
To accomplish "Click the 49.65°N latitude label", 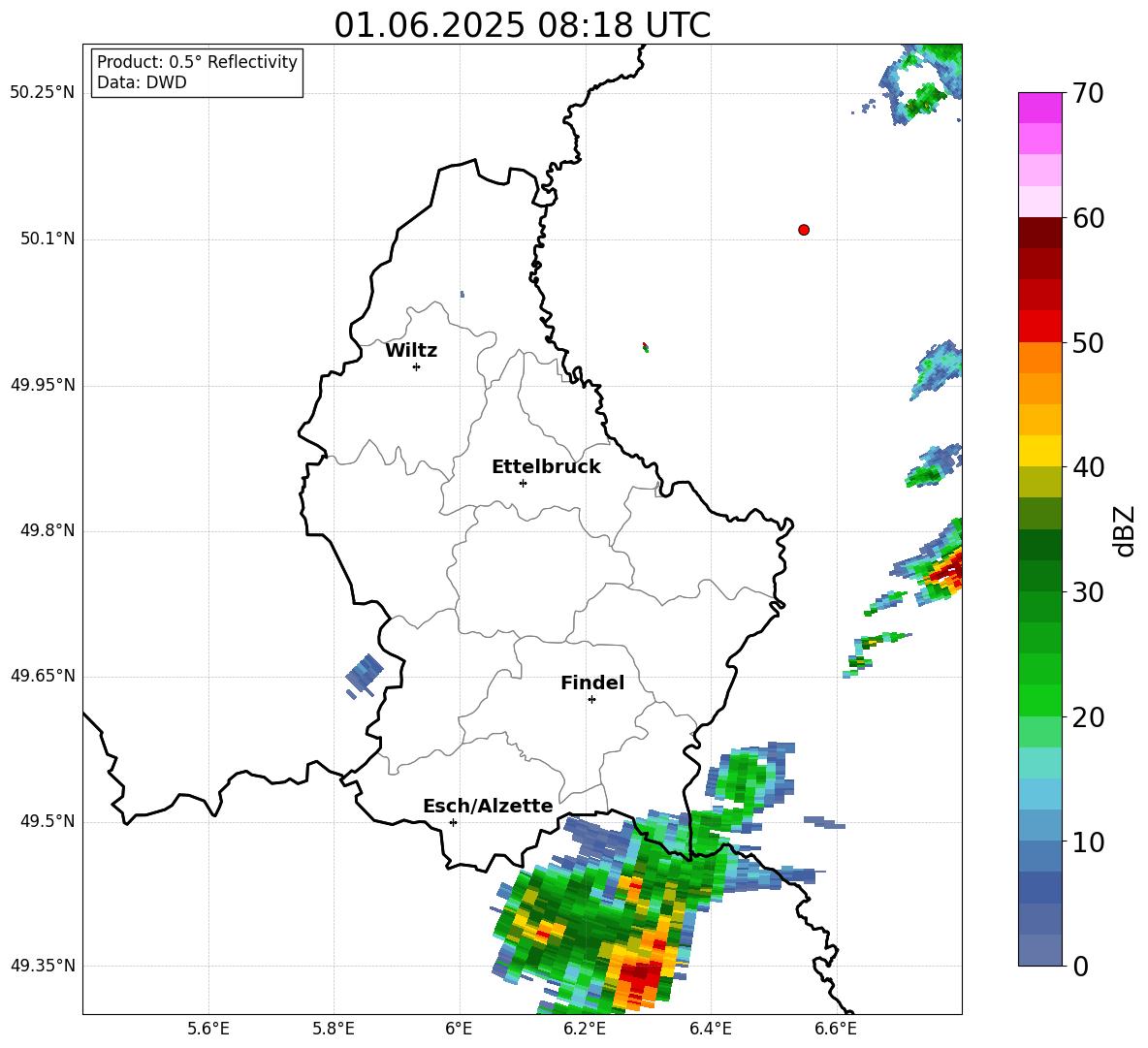I will coord(43,676).
